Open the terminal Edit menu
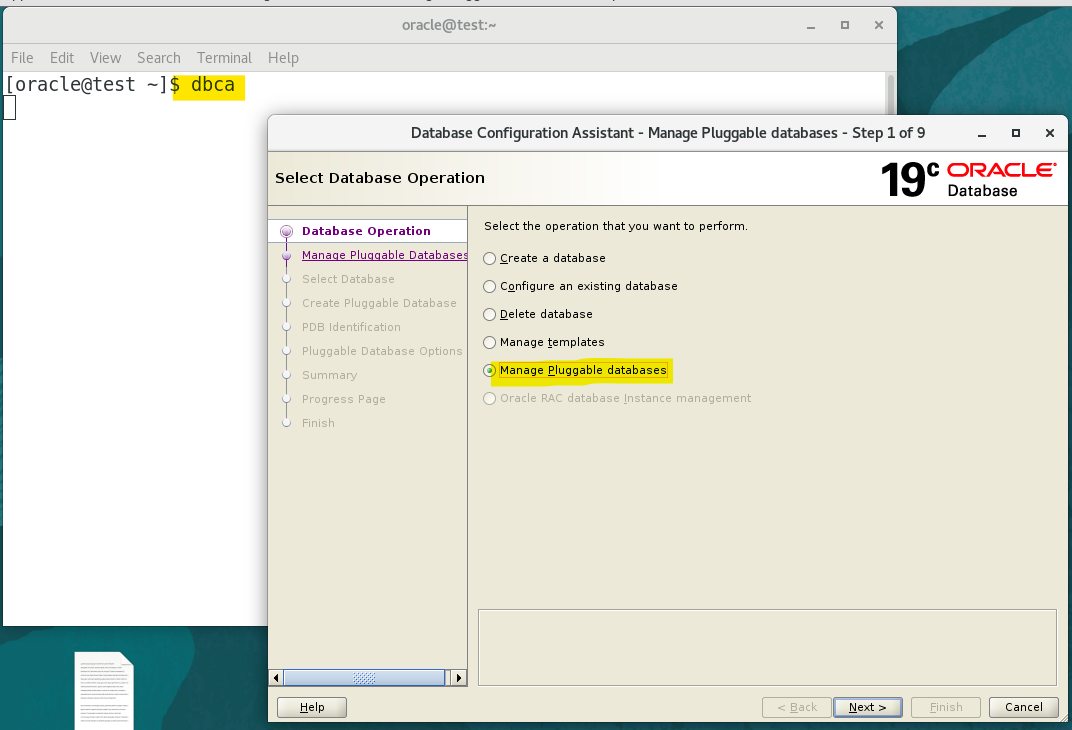 (62, 58)
